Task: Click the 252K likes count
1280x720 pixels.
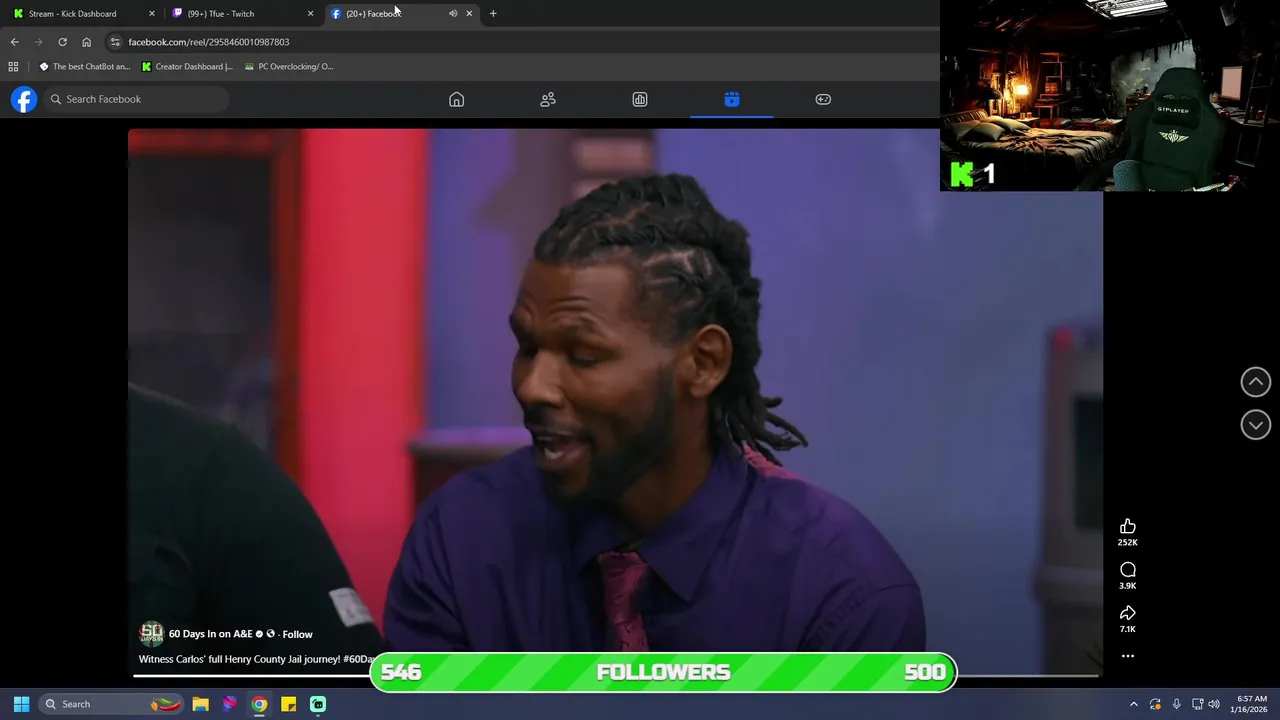Action: 1128,542
